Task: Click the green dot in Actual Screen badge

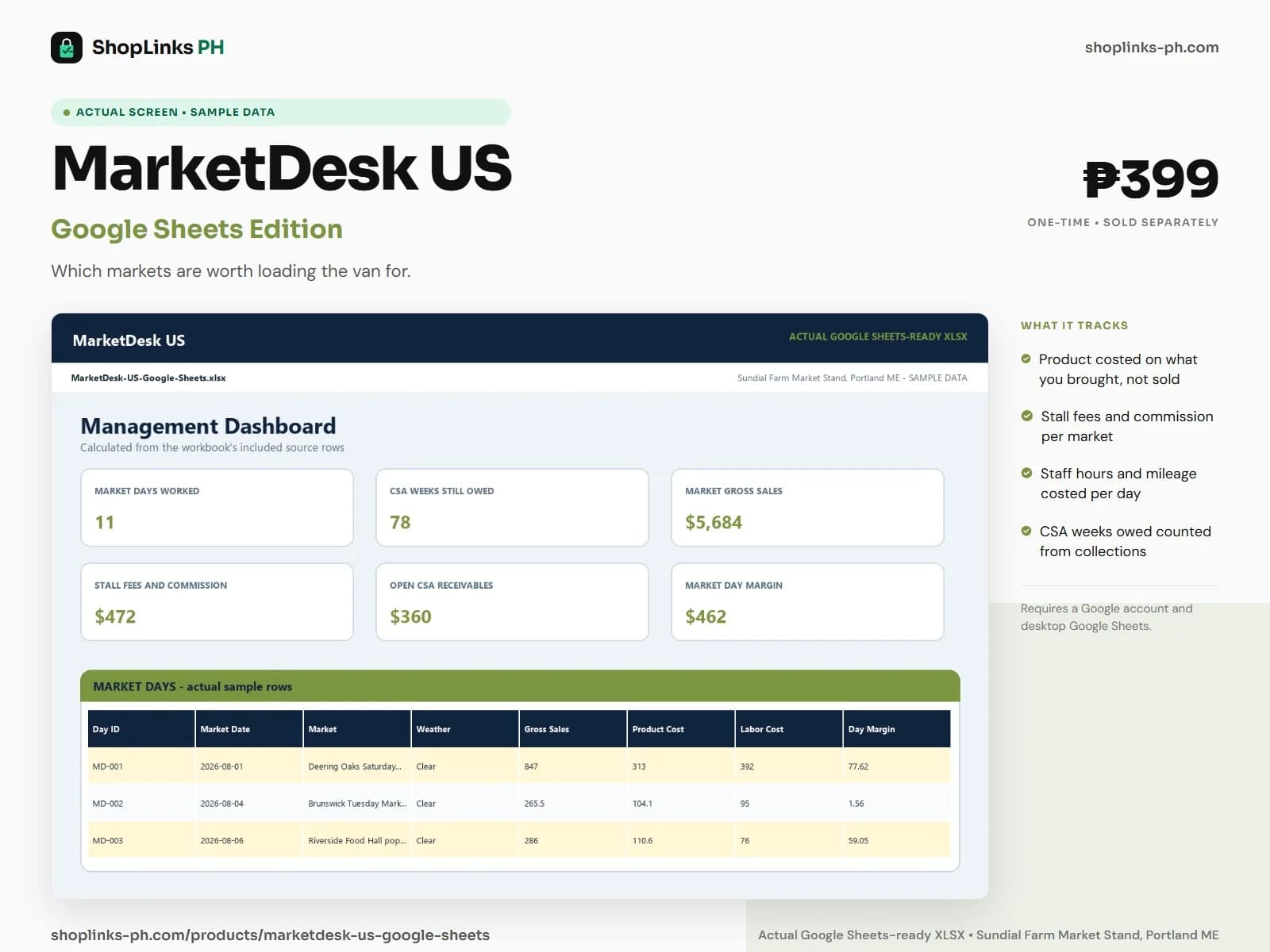Action: click(x=67, y=113)
